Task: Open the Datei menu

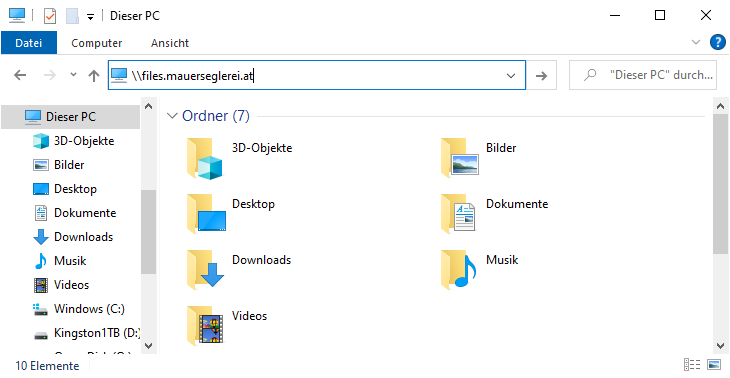Action: pyautogui.click(x=29, y=43)
